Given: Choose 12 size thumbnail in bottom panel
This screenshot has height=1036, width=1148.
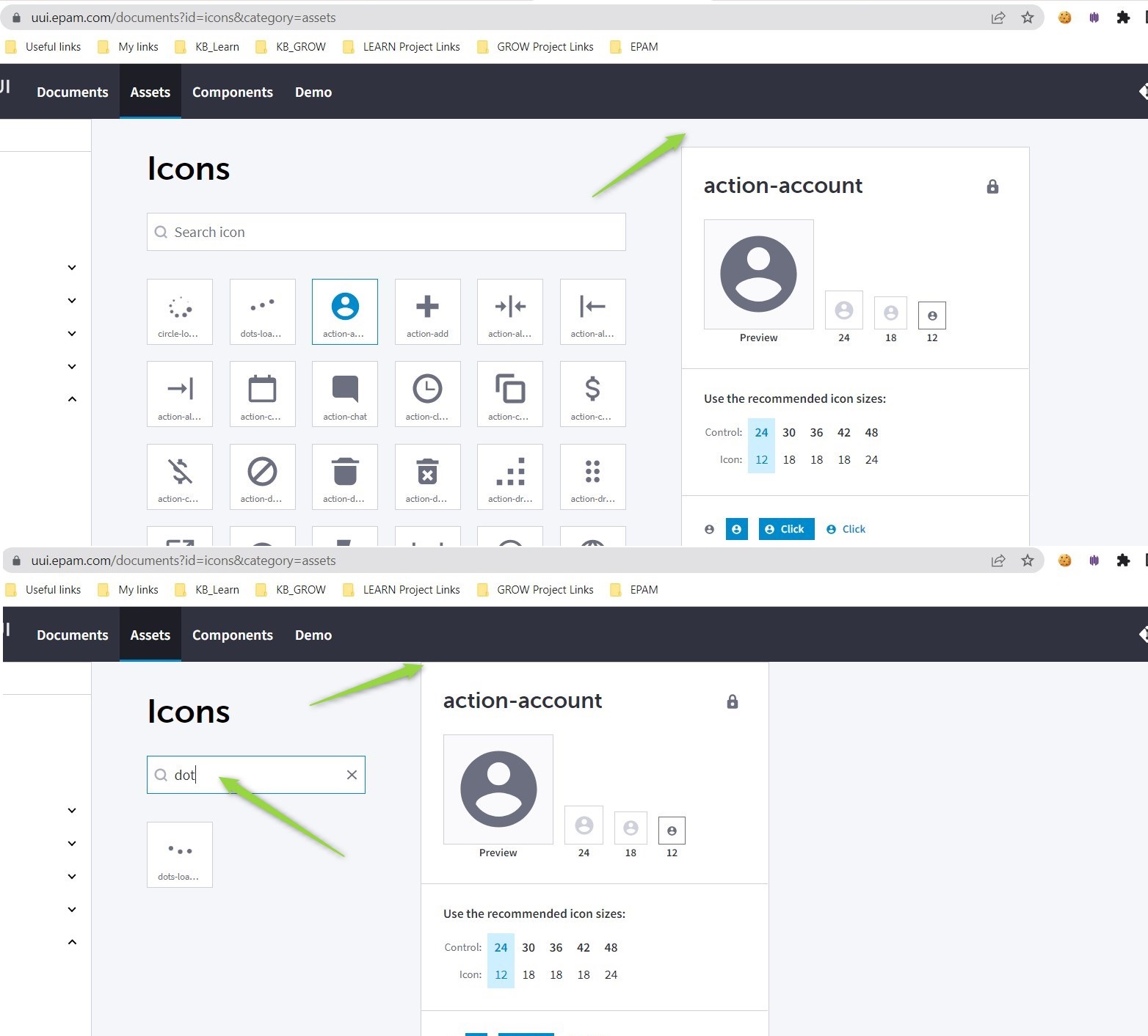Looking at the screenshot, I should pyautogui.click(x=672, y=831).
